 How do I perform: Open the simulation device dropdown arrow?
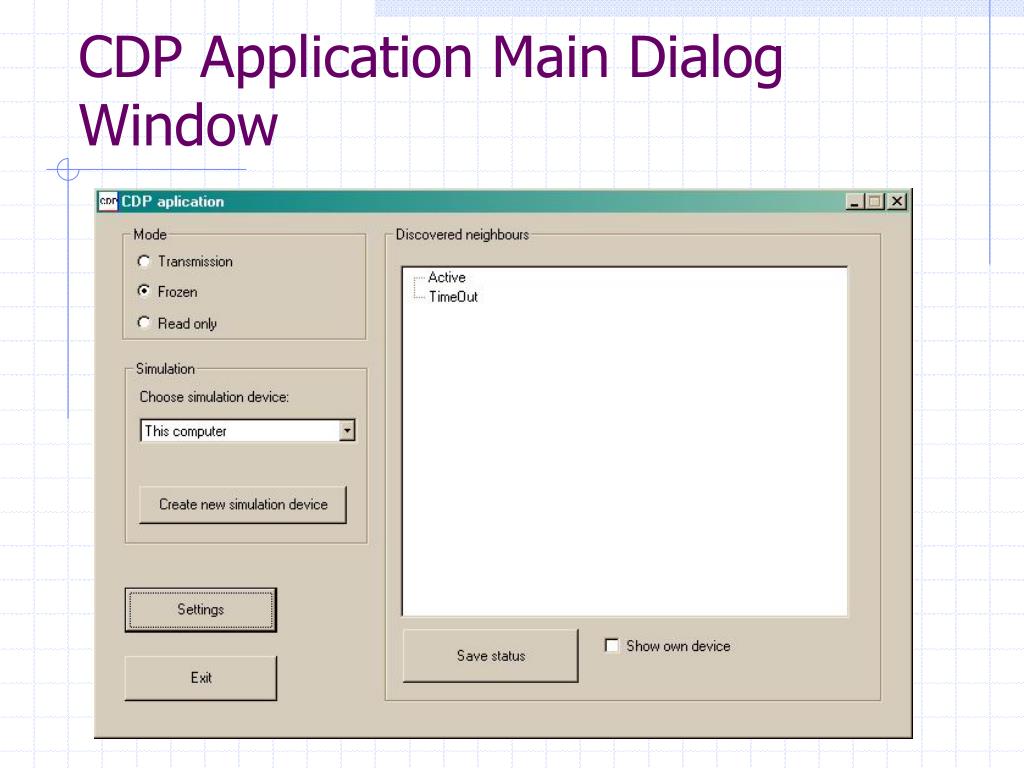click(x=347, y=430)
